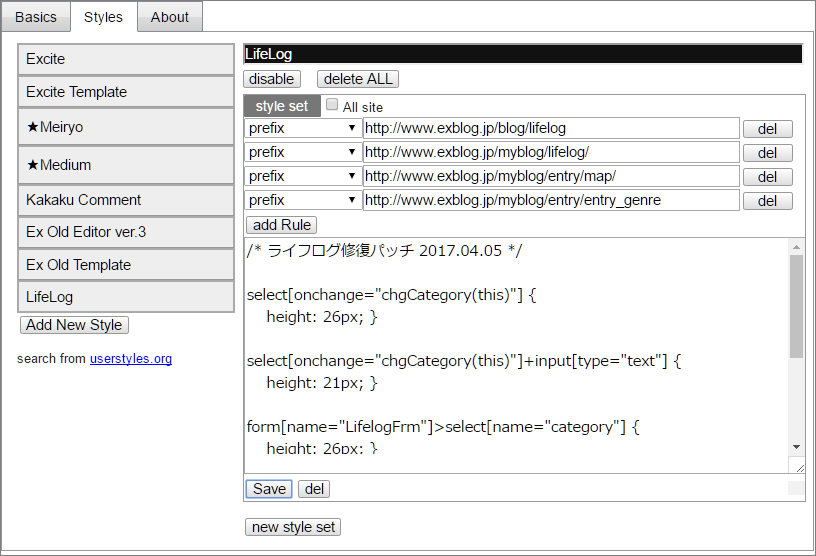
Task: Click the add Rule button
Action: (282, 225)
